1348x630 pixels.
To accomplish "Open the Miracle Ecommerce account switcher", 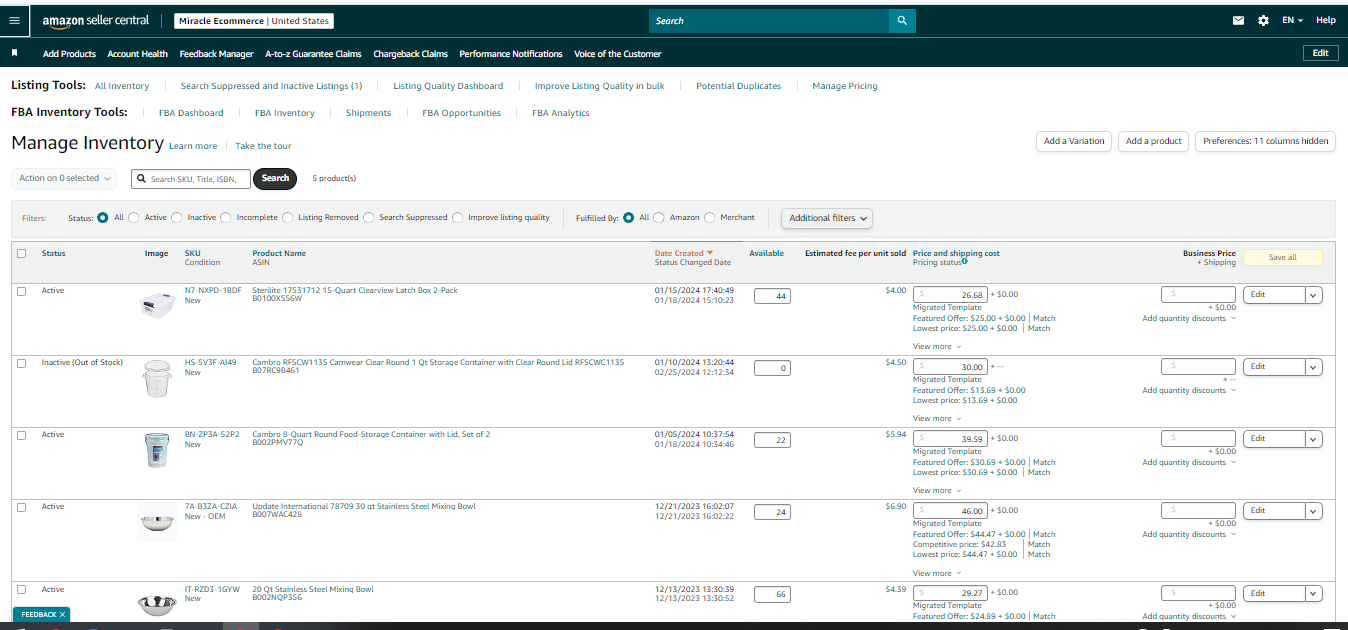I will (253, 20).
